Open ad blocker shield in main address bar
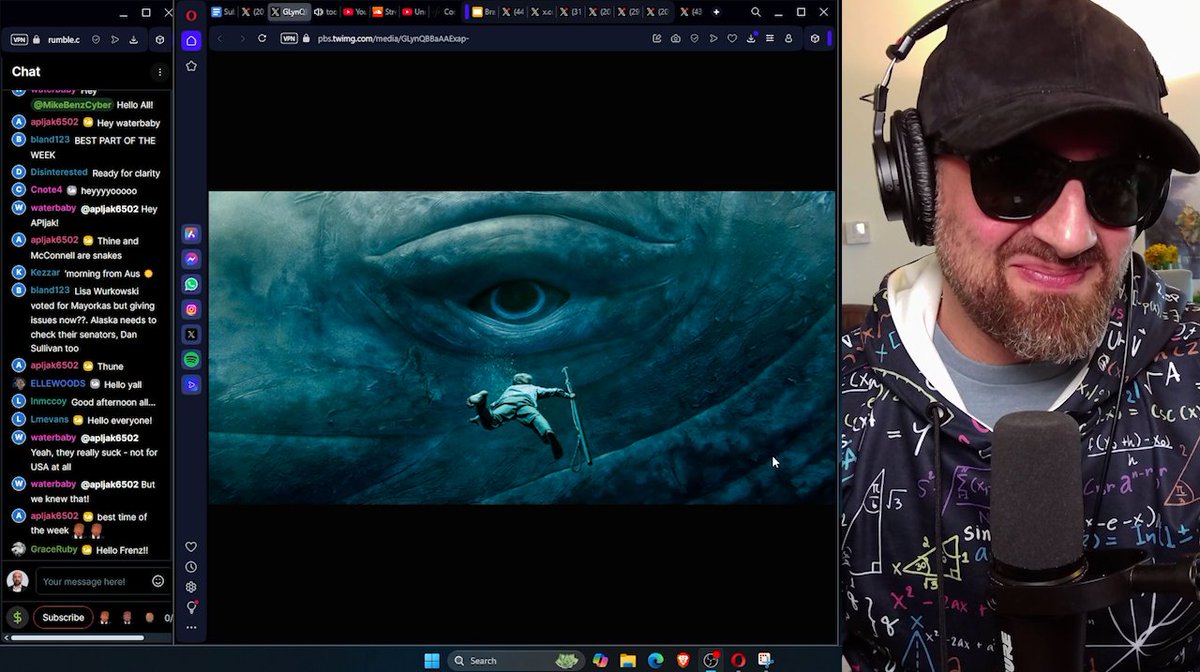The height and width of the screenshot is (672, 1200). coord(694,38)
